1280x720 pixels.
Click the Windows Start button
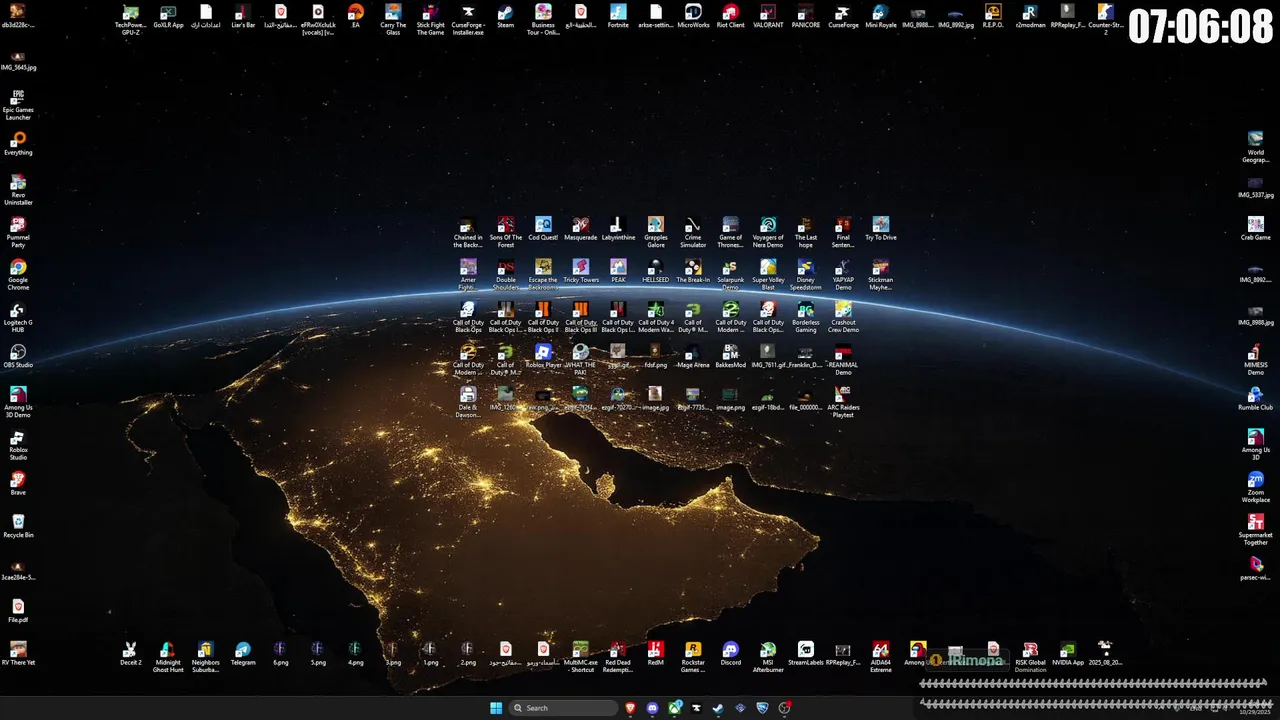496,708
